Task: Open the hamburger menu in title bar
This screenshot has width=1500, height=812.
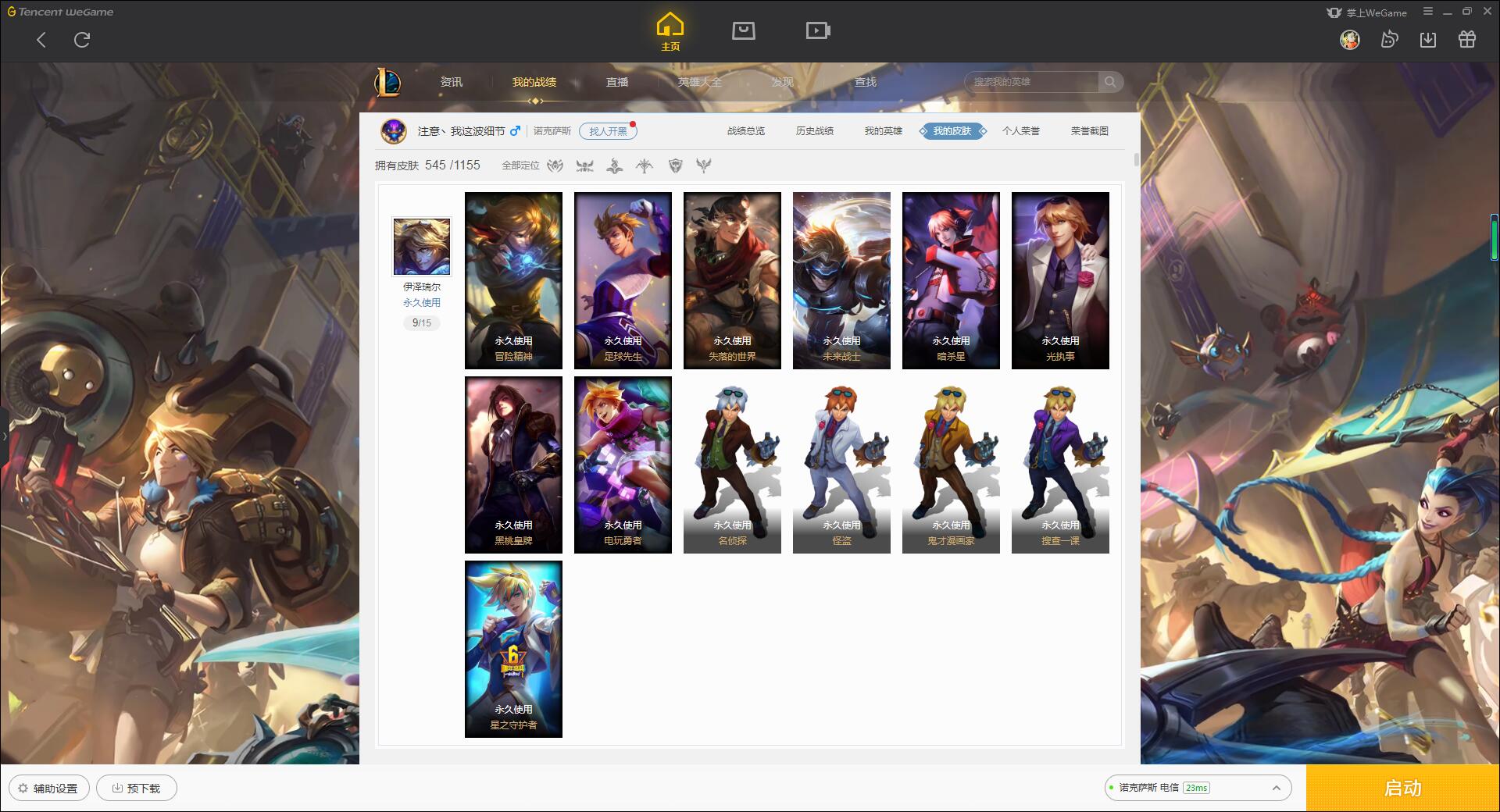Action: tap(1428, 11)
